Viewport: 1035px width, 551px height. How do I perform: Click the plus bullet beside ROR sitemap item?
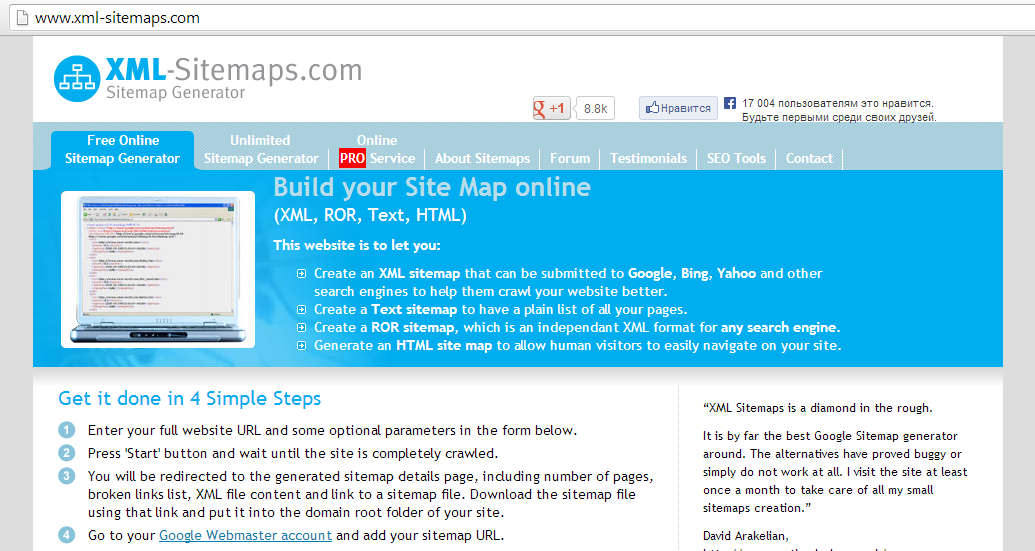302,327
